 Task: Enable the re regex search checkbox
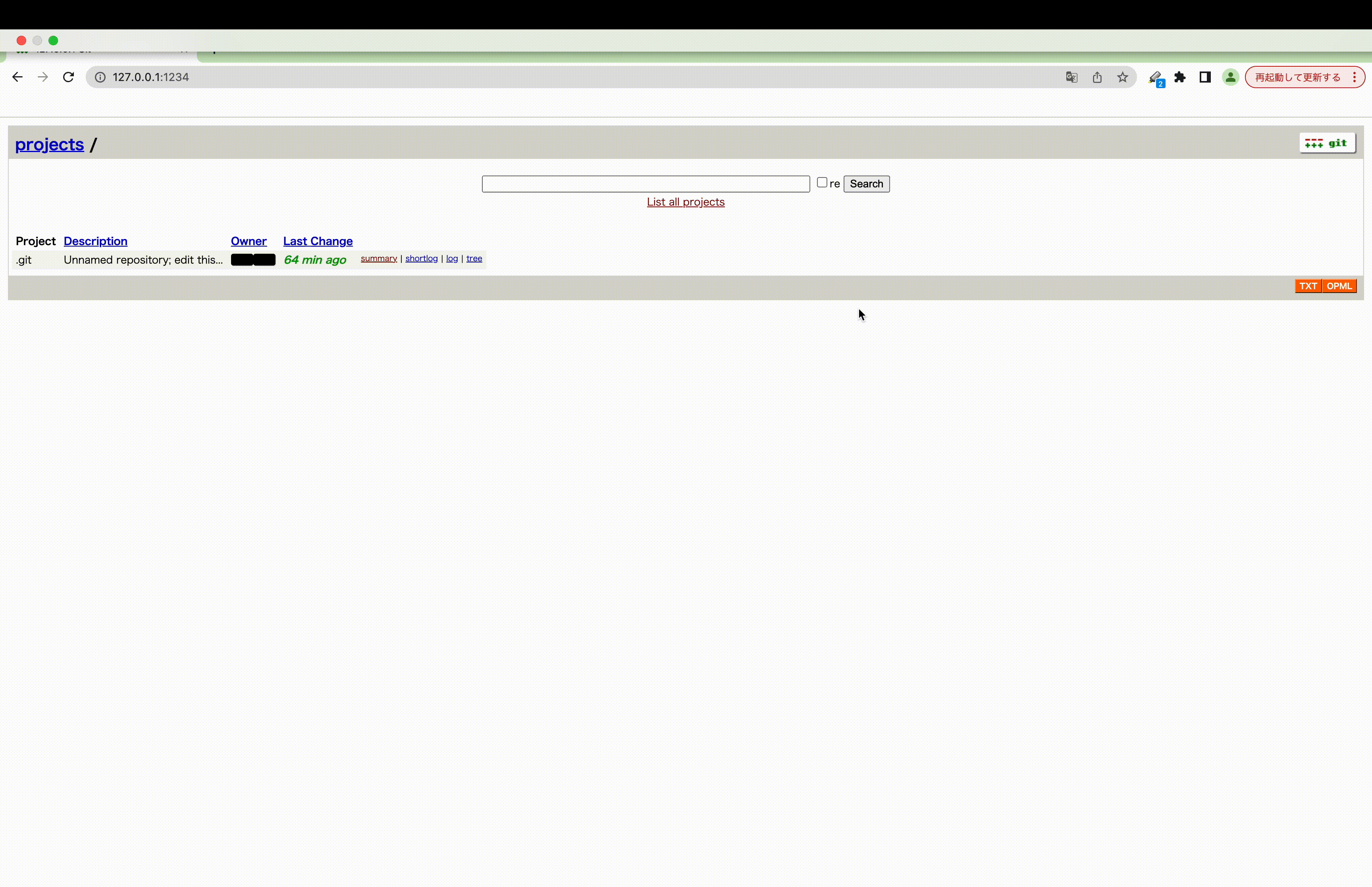click(822, 181)
